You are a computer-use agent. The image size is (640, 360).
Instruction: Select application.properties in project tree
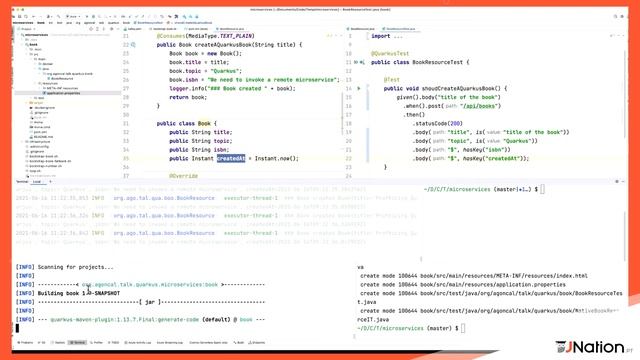tap(63, 93)
